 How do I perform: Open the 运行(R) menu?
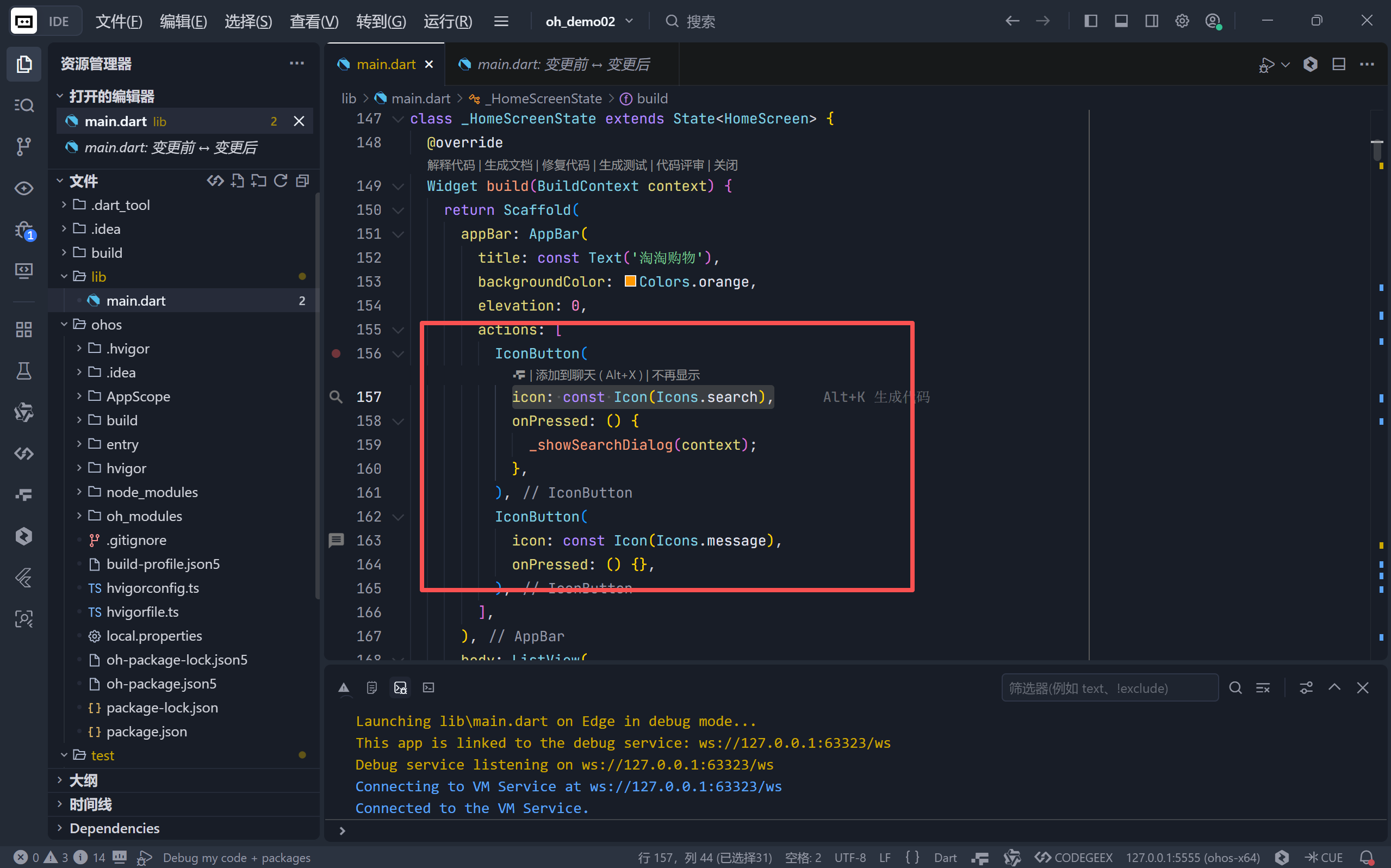448,21
